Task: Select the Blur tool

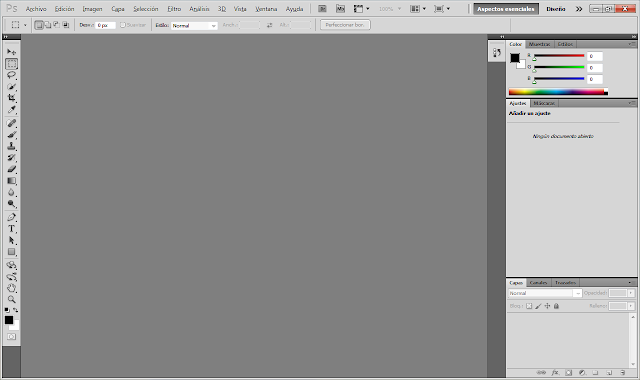Action: [x=11, y=192]
